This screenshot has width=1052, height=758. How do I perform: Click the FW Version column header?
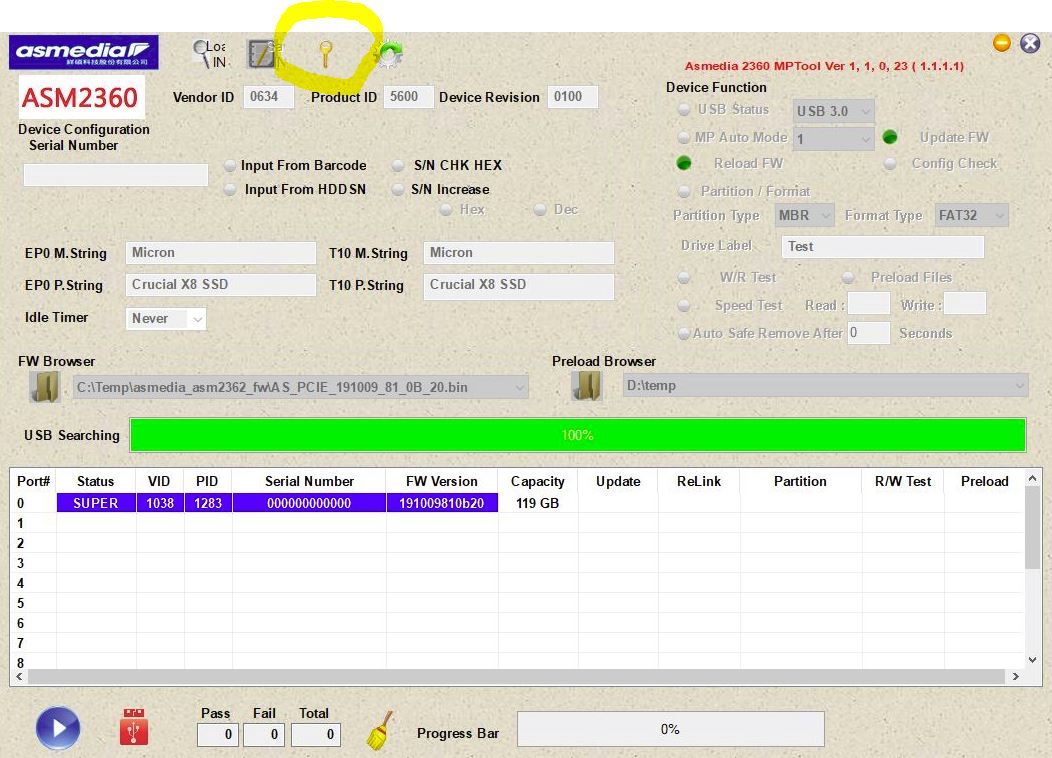(x=442, y=481)
